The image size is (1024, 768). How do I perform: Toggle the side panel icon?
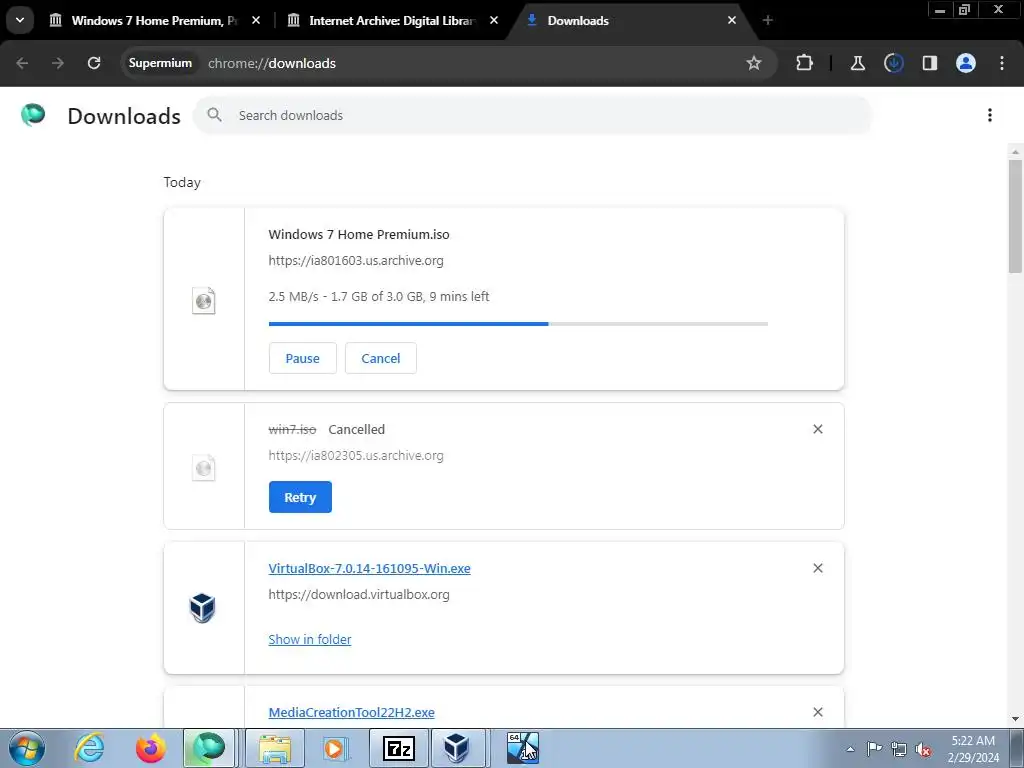(929, 63)
